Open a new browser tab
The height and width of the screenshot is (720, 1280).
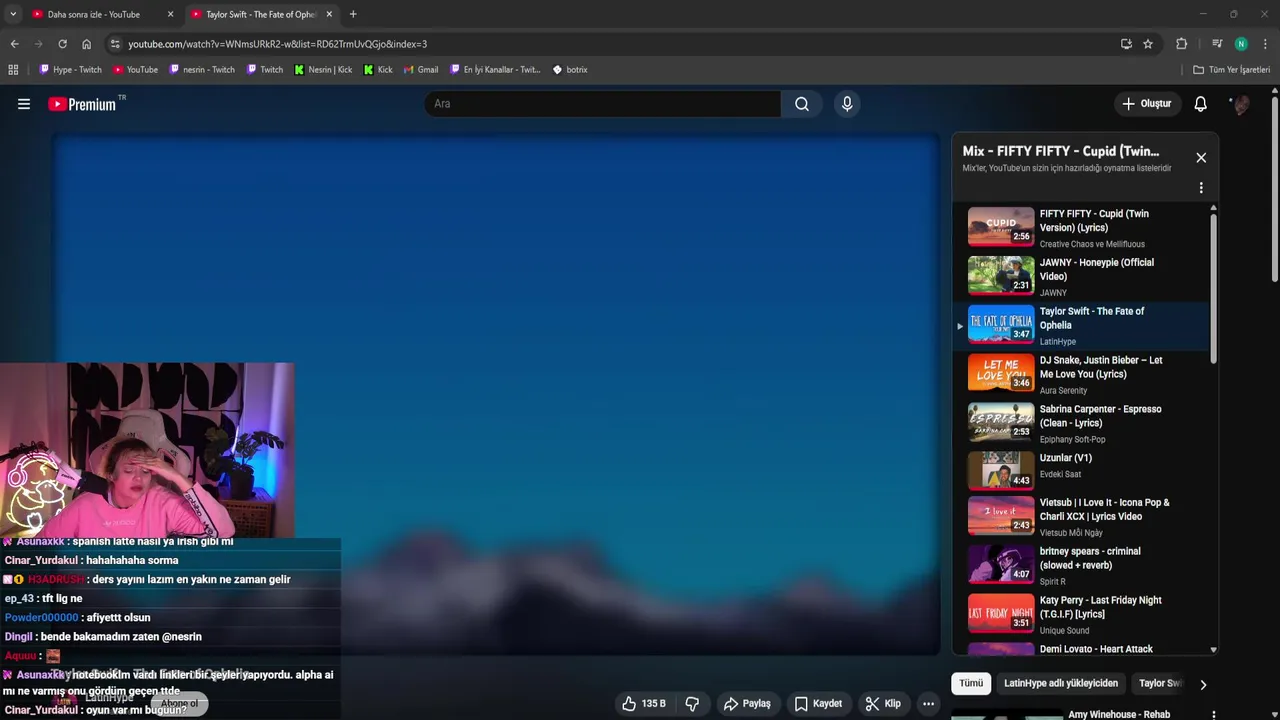point(353,14)
